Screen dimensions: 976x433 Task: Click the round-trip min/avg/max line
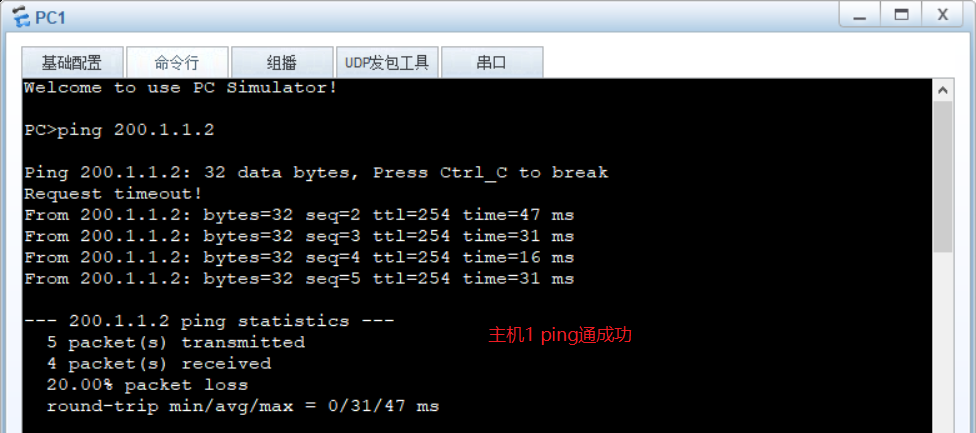coord(242,406)
